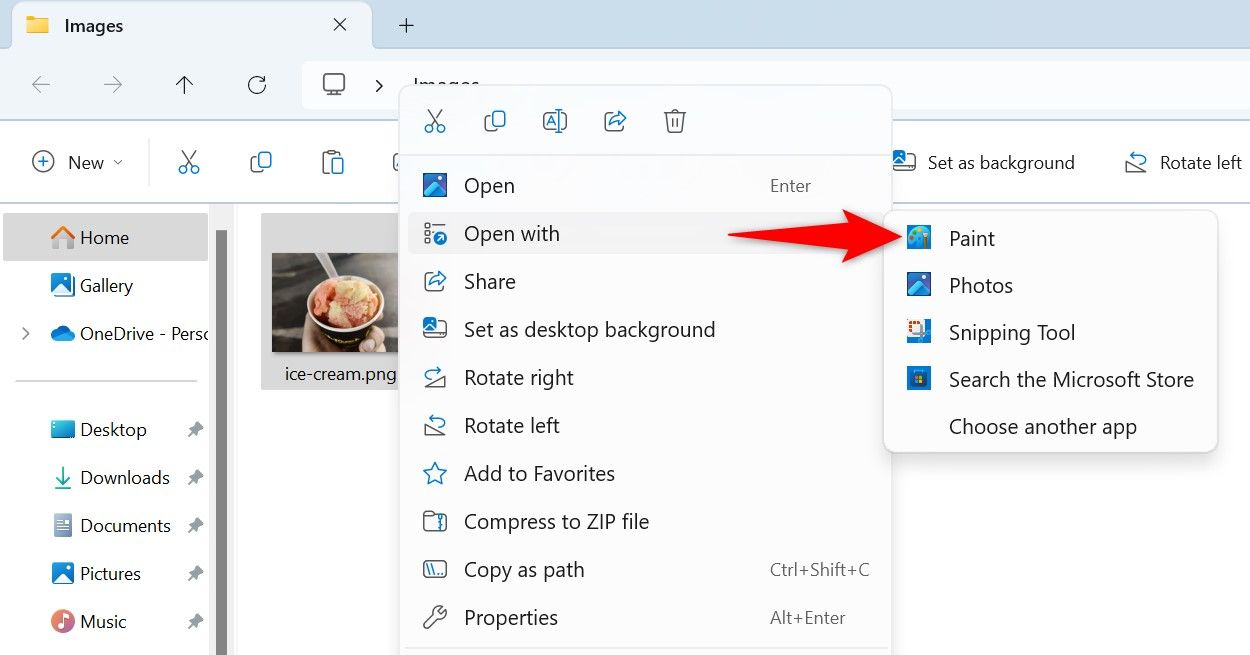Image resolution: width=1250 pixels, height=655 pixels.
Task: Select the ice-cream.png thumbnail
Action: click(x=335, y=302)
